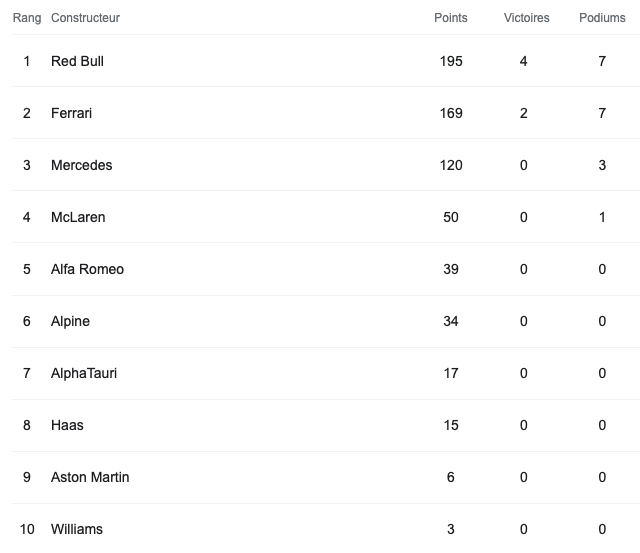
Task: Click the Victoires column header
Action: tap(526, 18)
